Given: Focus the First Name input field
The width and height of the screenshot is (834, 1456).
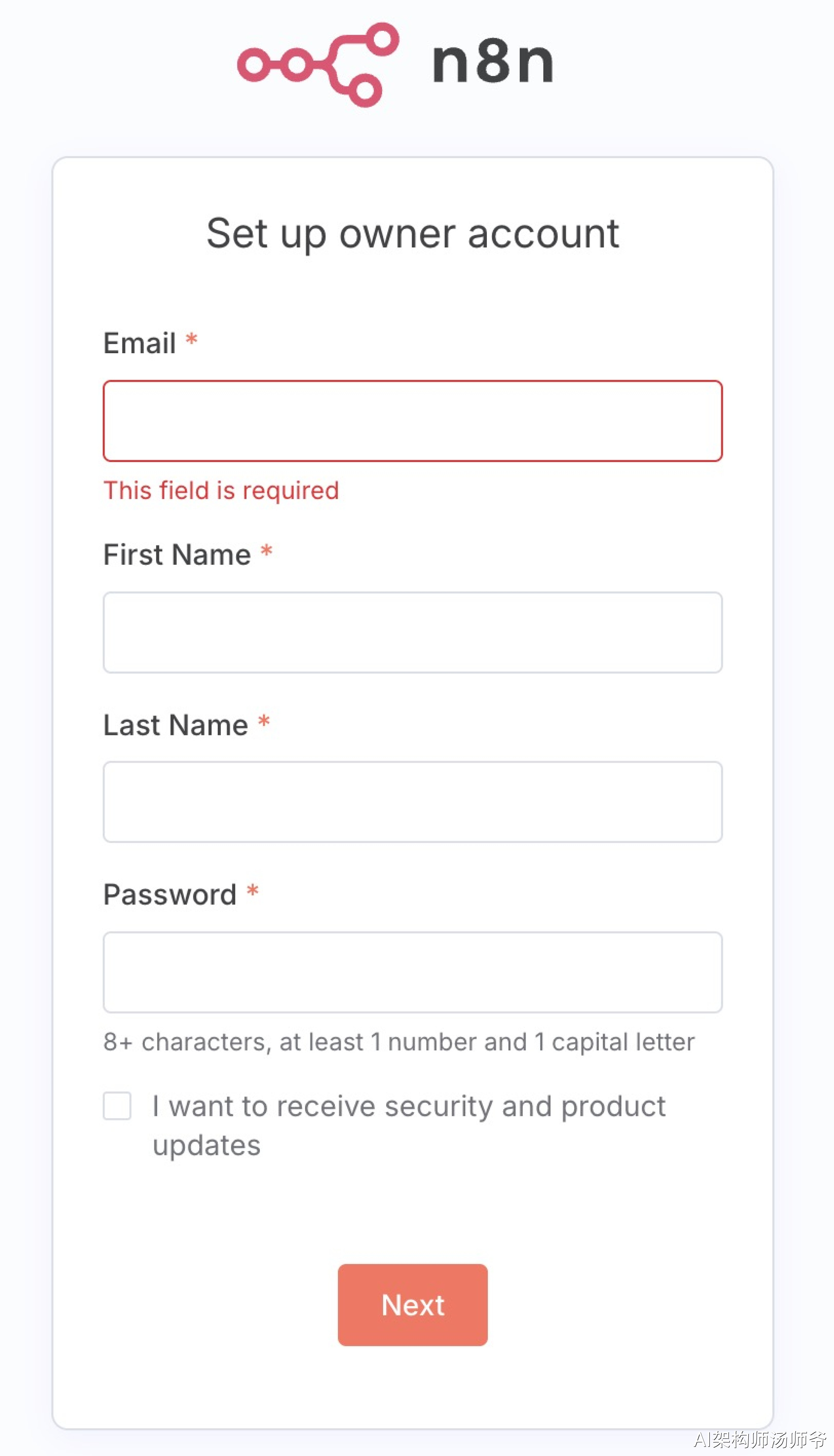Looking at the screenshot, I should [412, 633].
